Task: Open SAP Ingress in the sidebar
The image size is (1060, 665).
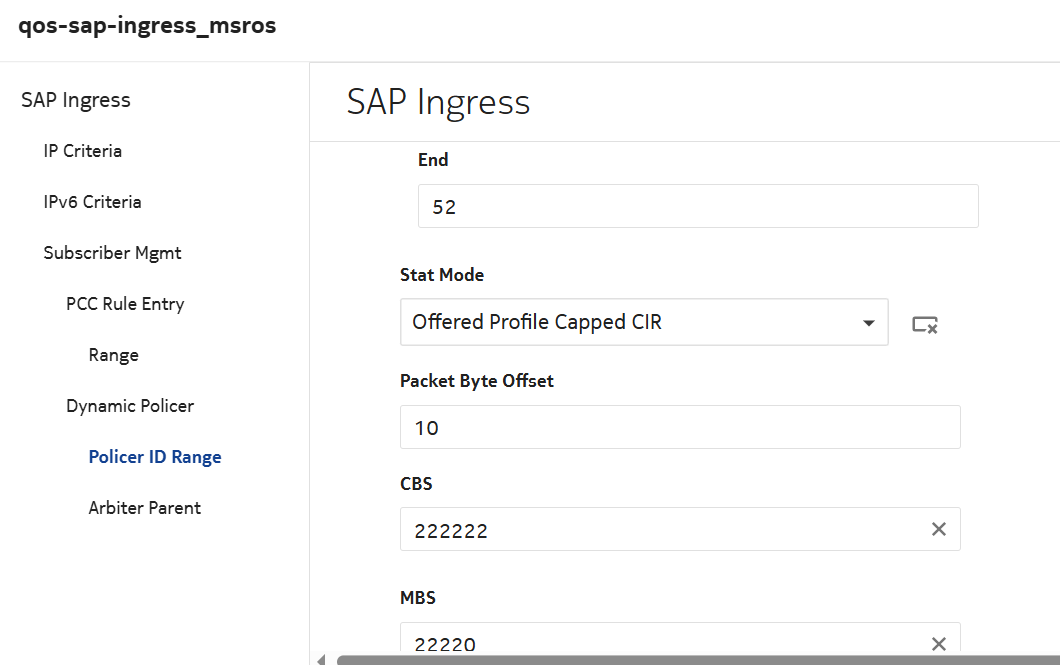Action: [76, 100]
